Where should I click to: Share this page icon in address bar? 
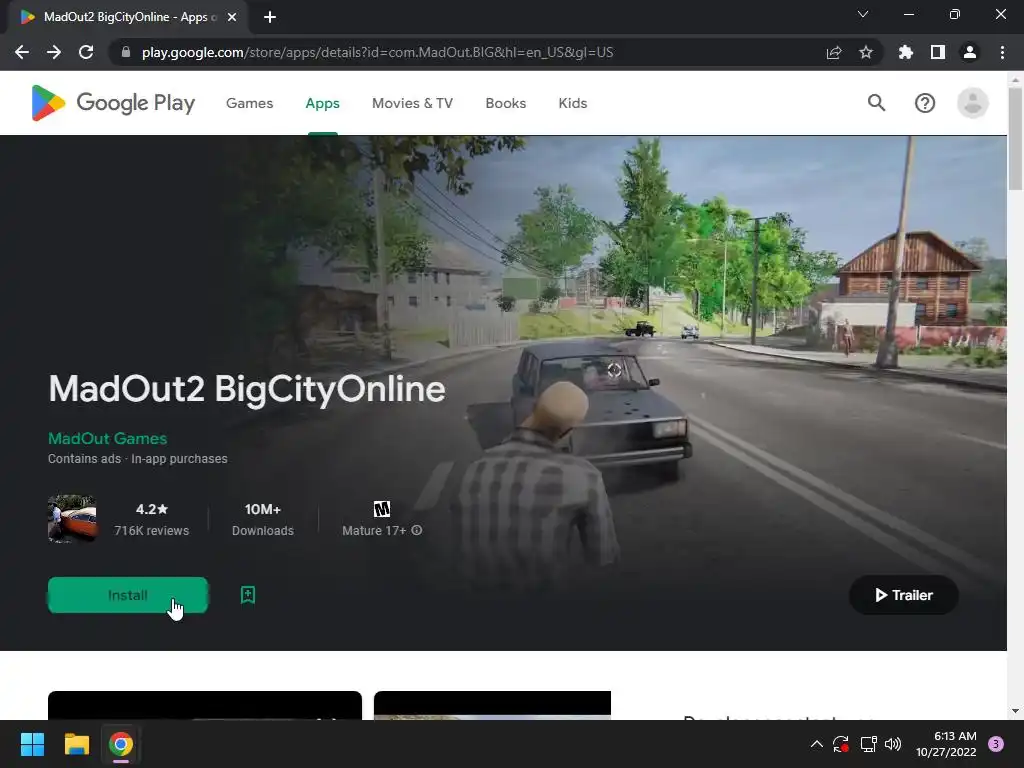pyautogui.click(x=834, y=52)
